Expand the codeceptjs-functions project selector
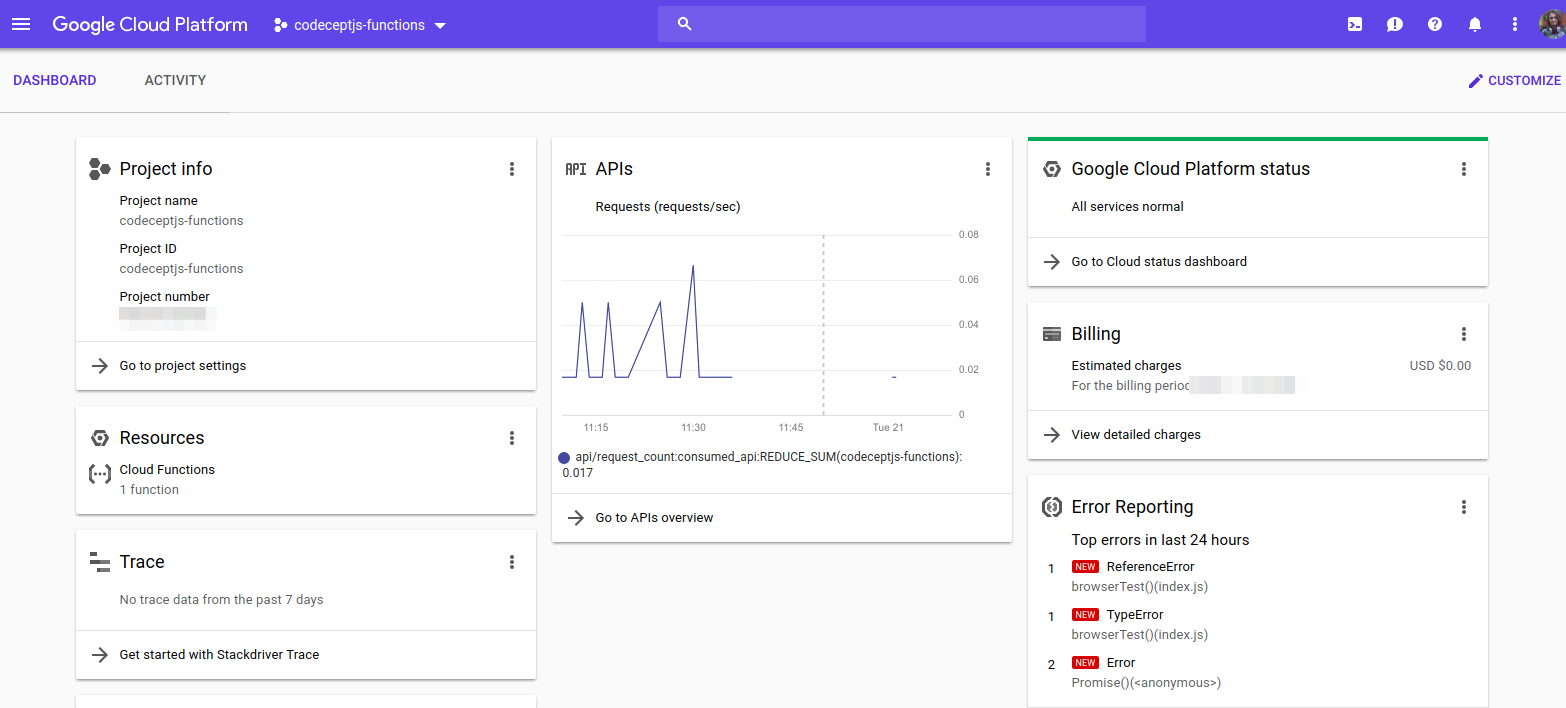1566x708 pixels. click(x=360, y=25)
